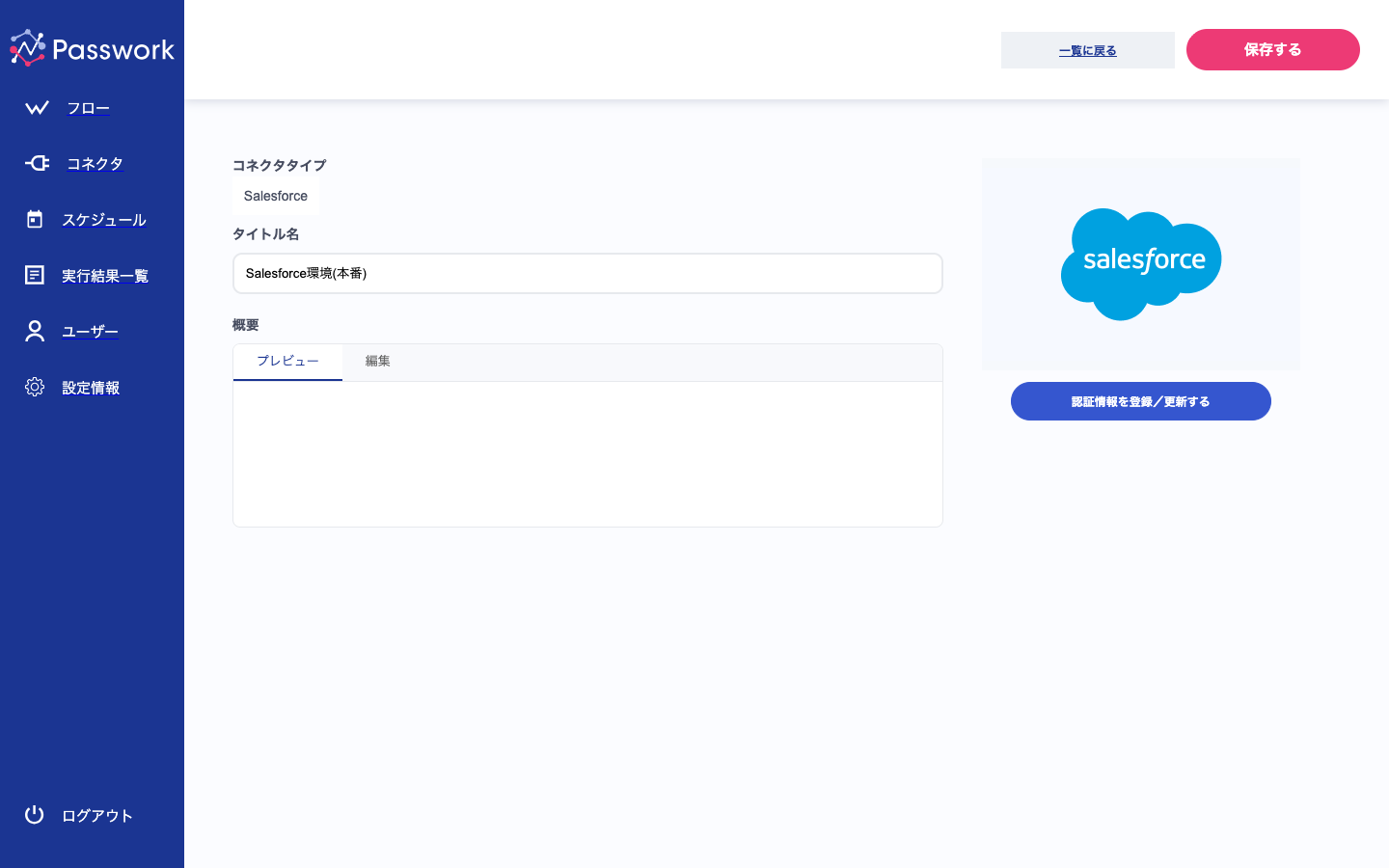This screenshot has height=868, width=1389.
Task: Click the コネクタタイプ label
Action: tap(280, 166)
